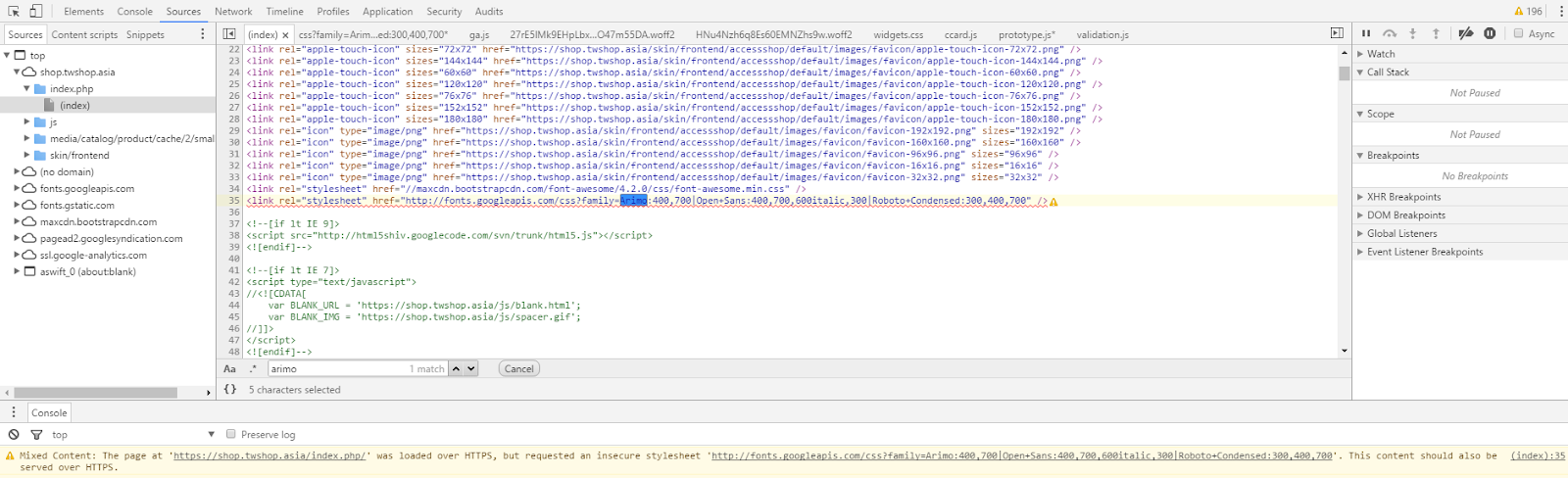Open ga.js file tab
This screenshot has height=478, width=1568.
tap(479, 35)
